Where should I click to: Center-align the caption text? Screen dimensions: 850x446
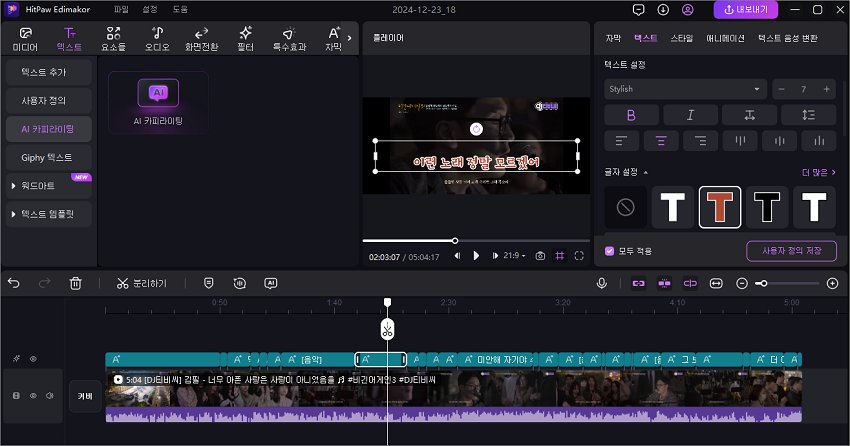pos(661,141)
